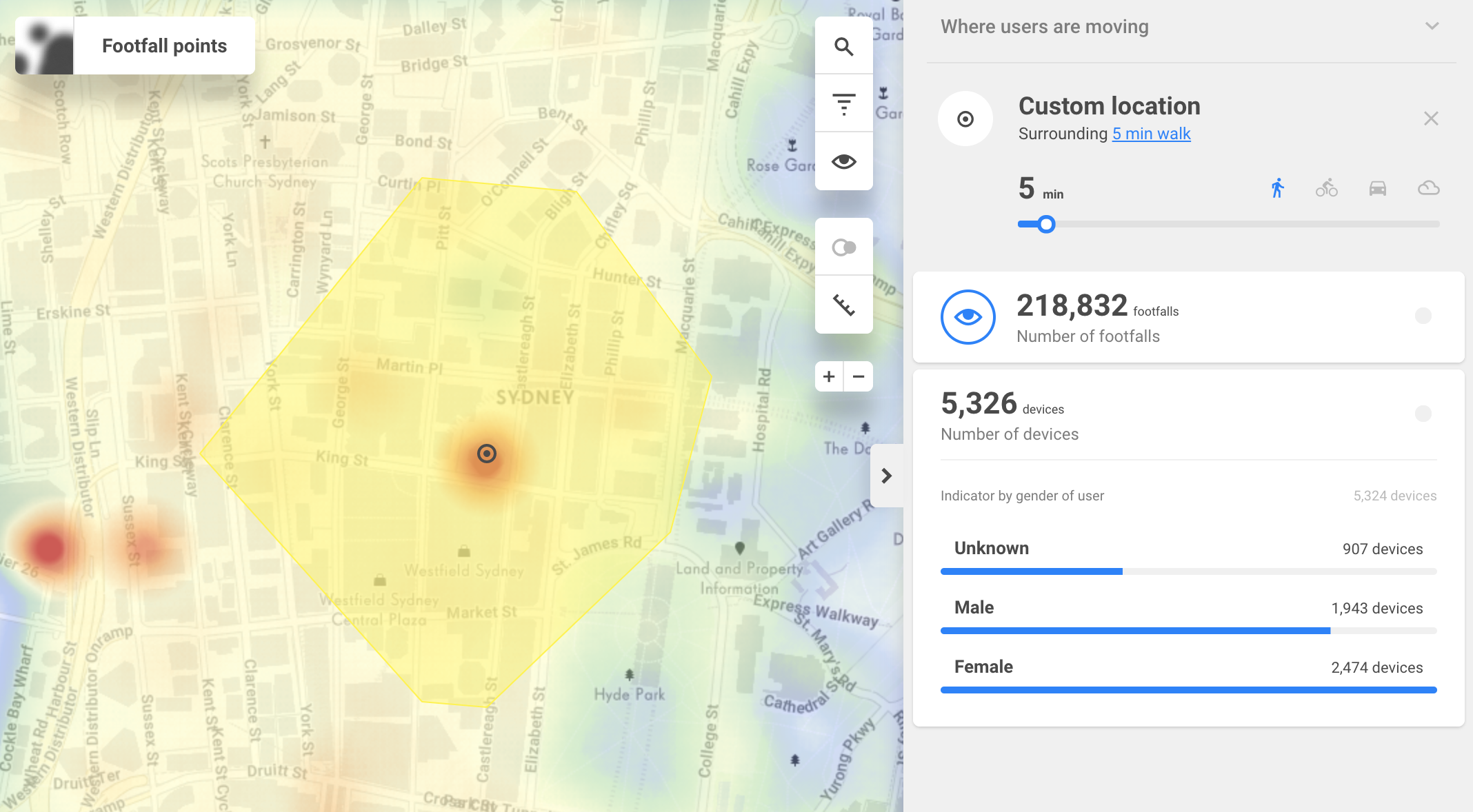Click the map search magnifier icon
The width and height of the screenshot is (1473, 812).
(843, 46)
